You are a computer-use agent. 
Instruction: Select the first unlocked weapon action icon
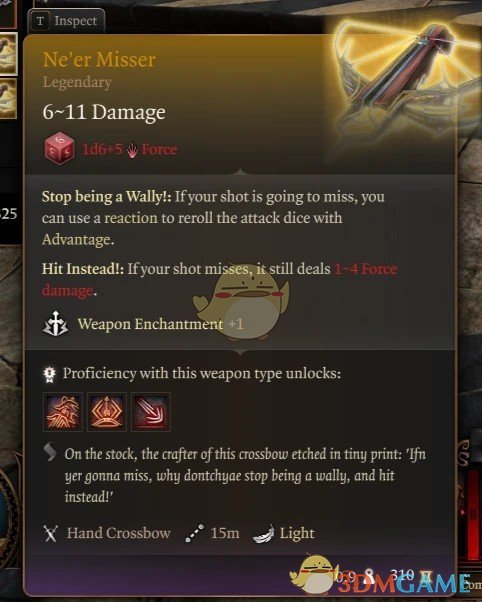point(63,412)
